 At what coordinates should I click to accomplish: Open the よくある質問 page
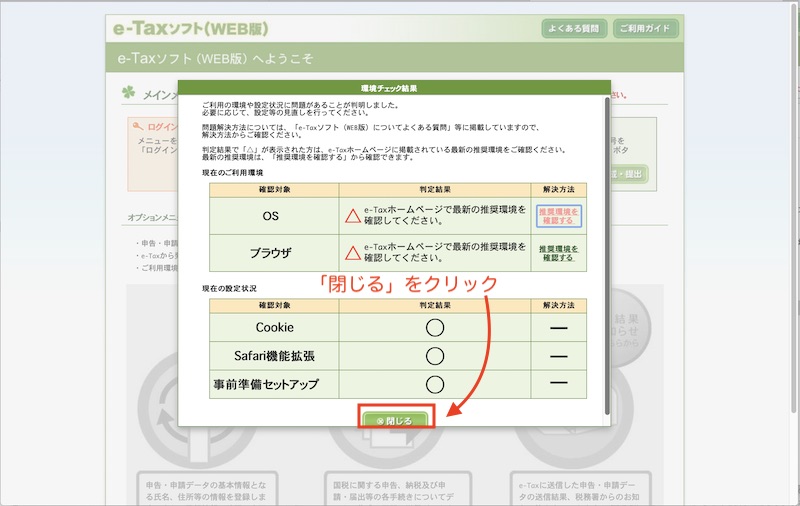point(574,29)
